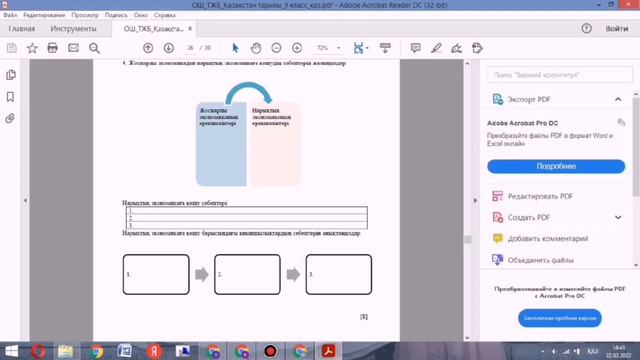Viewport: 640px width, 360px height.
Task: Send file by email envelope icon
Action: pyautogui.click(x=73, y=48)
